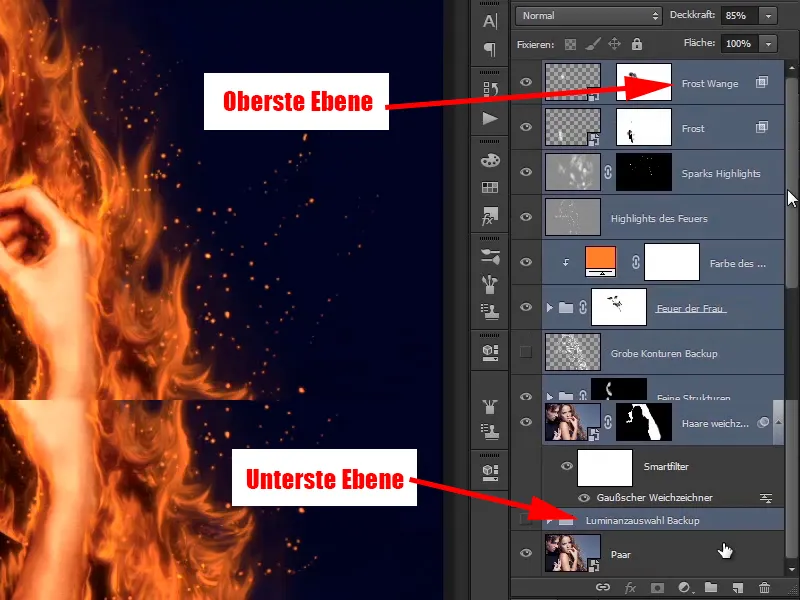The image size is (800, 600).
Task: Lock image pixels brush icon
Action: [592, 44]
